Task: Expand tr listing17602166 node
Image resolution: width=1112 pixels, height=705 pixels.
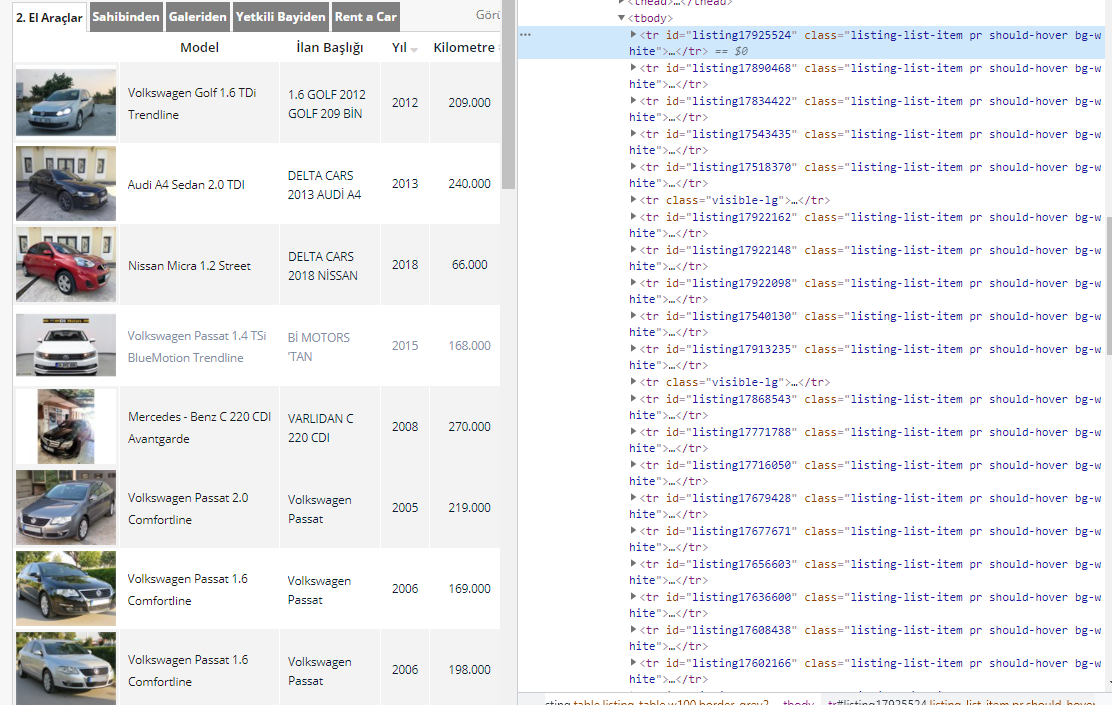Action: click(x=633, y=662)
